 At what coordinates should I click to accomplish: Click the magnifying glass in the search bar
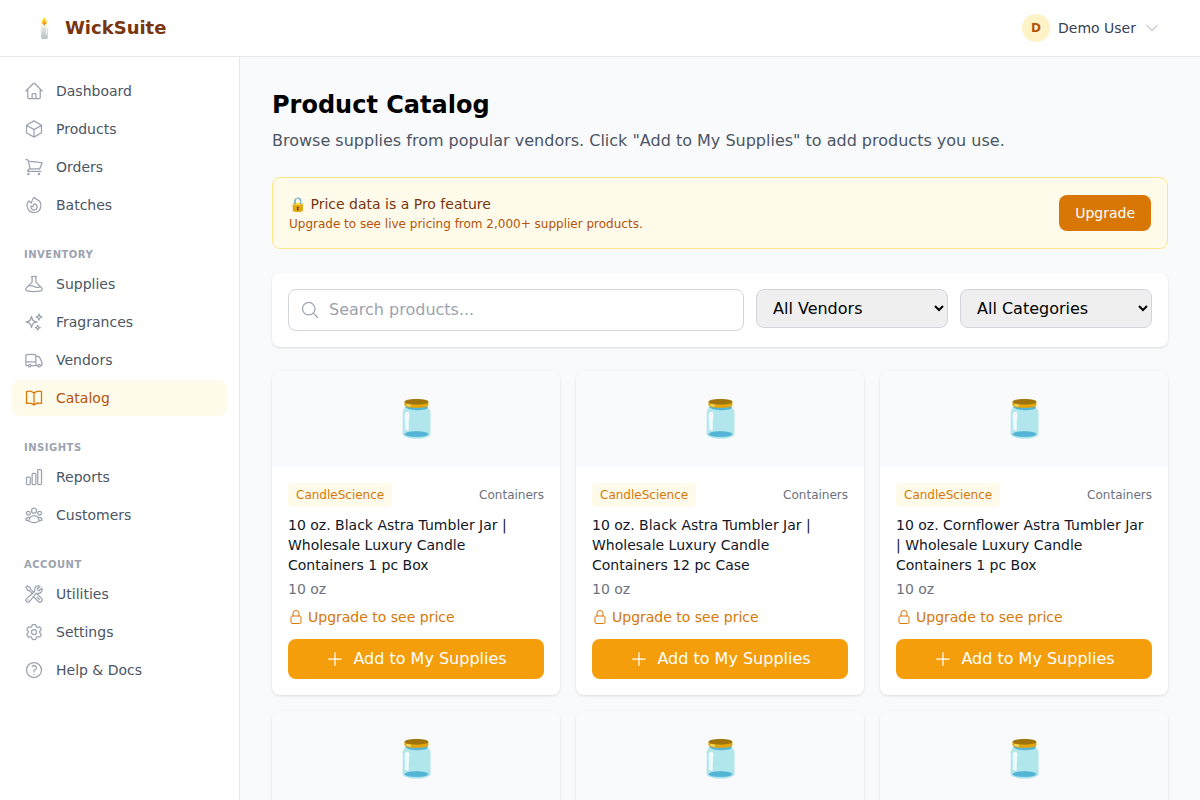310,310
